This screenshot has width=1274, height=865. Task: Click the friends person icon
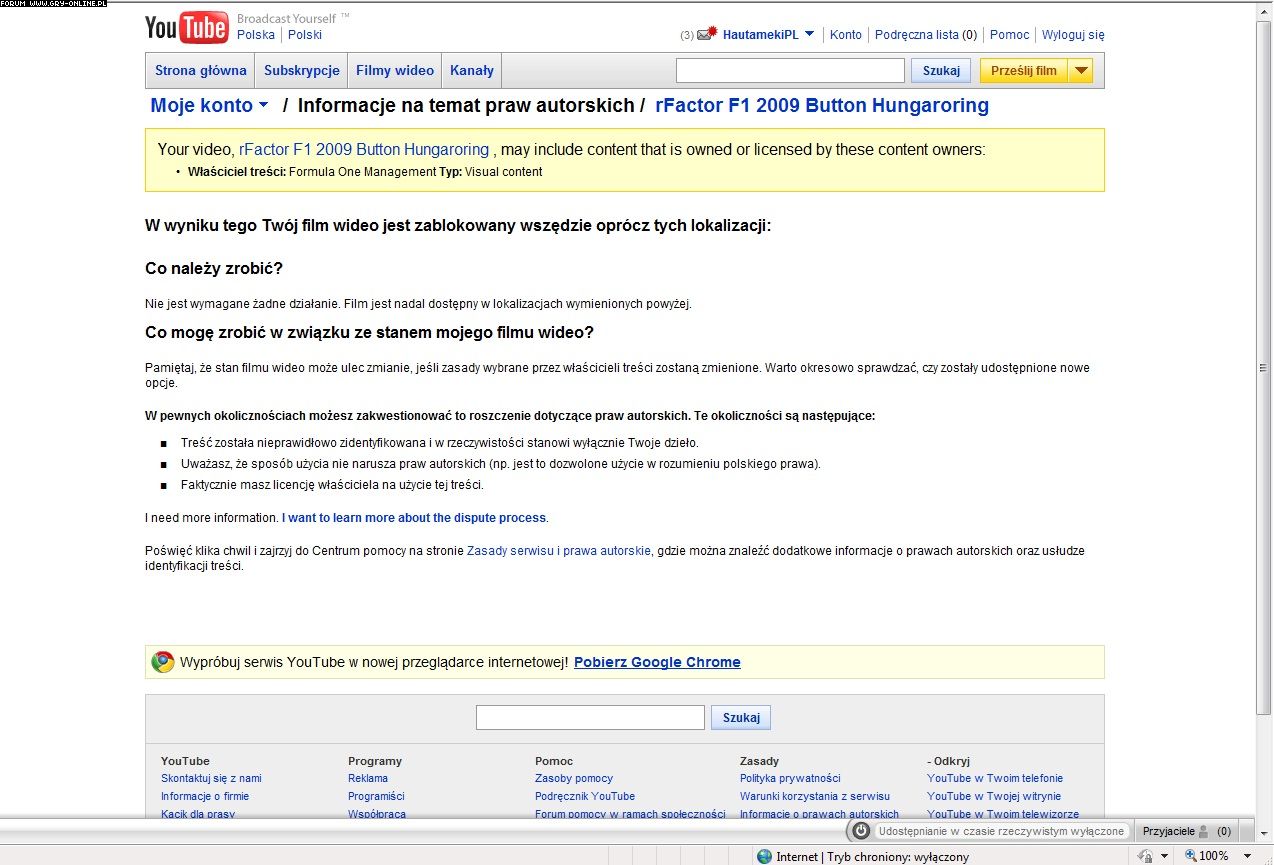click(1203, 832)
